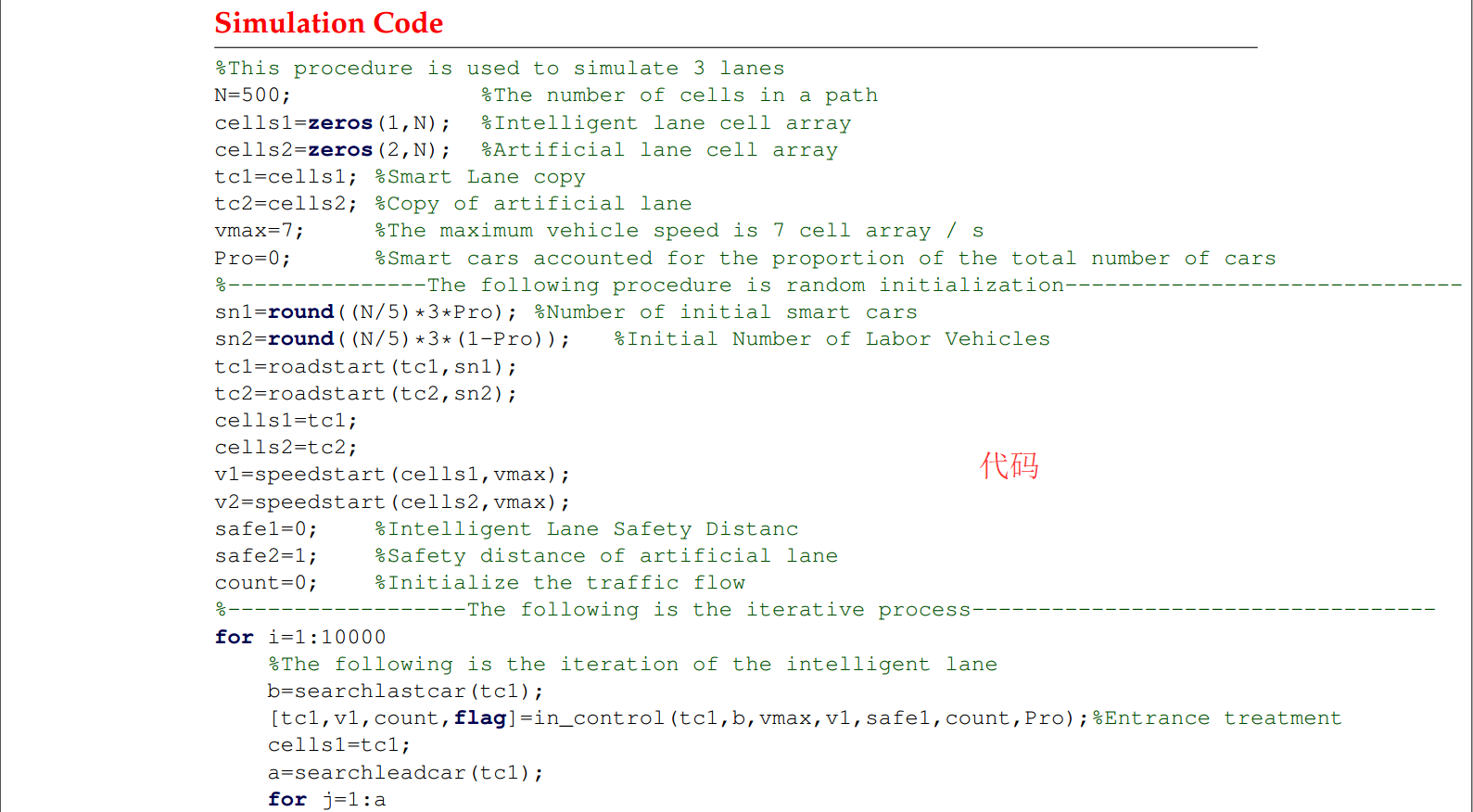Click the code 'v2=speedstart(cells2,vmax);'
1473x812 pixels.
coord(392,502)
